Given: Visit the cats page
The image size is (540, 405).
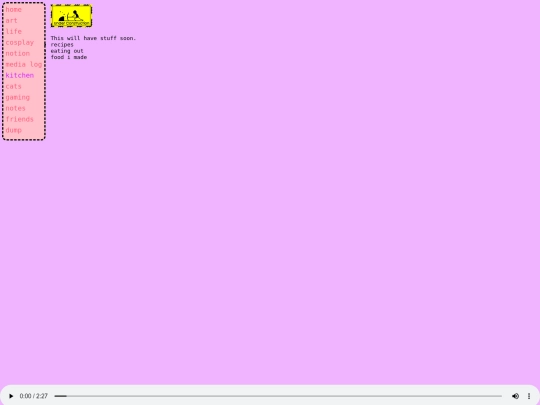Looking at the screenshot, I should 13,86.
